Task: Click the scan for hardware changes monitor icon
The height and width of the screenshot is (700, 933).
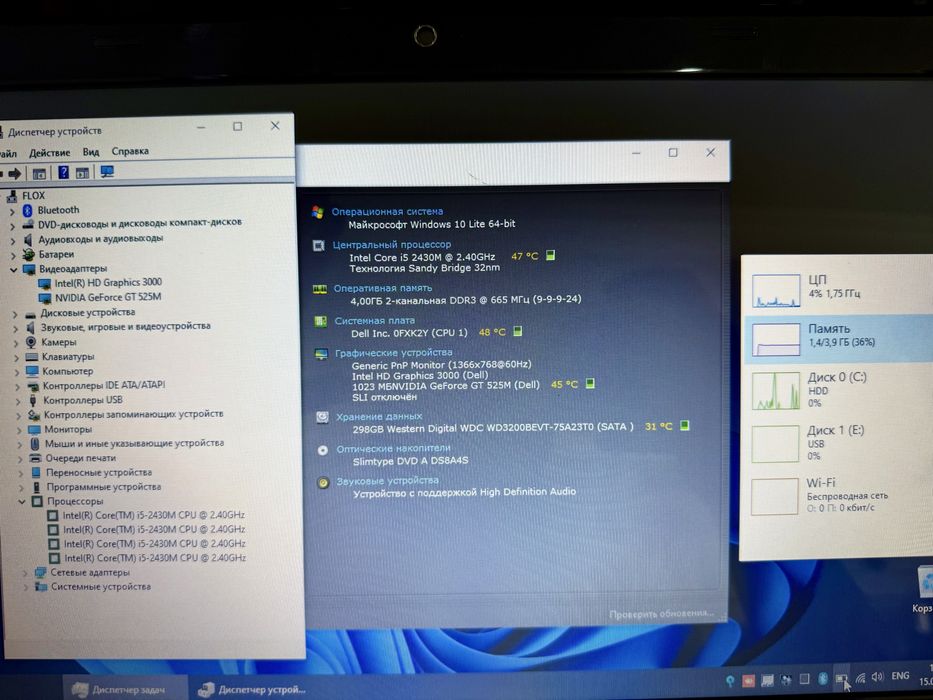Action: click(107, 171)
